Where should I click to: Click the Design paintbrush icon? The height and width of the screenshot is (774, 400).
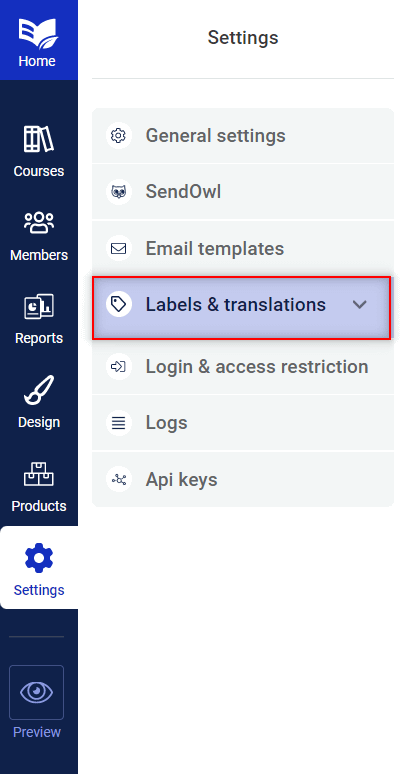coord(39,390)
